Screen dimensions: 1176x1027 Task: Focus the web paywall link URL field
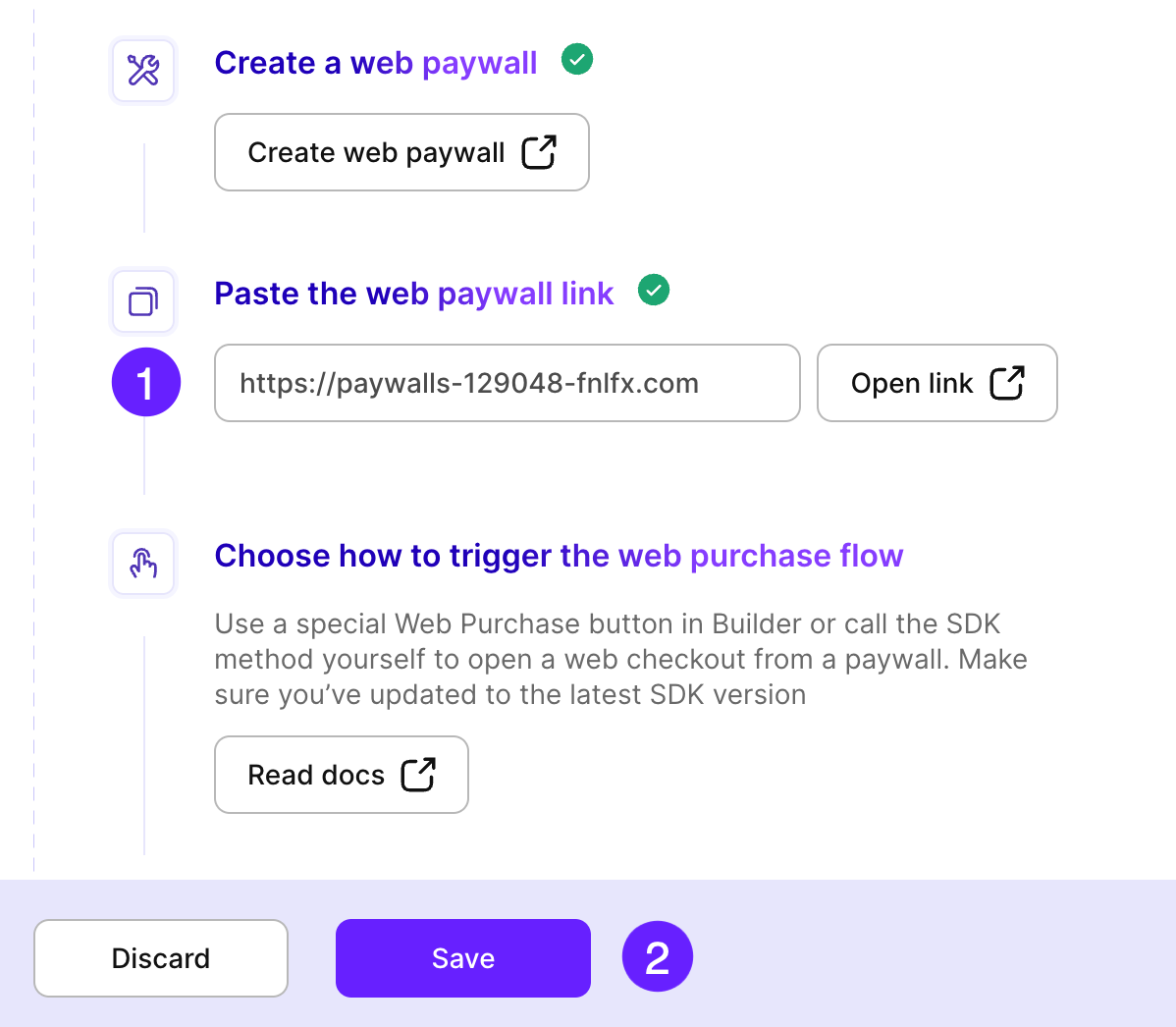pyautogui.click(x=507, y=383)
